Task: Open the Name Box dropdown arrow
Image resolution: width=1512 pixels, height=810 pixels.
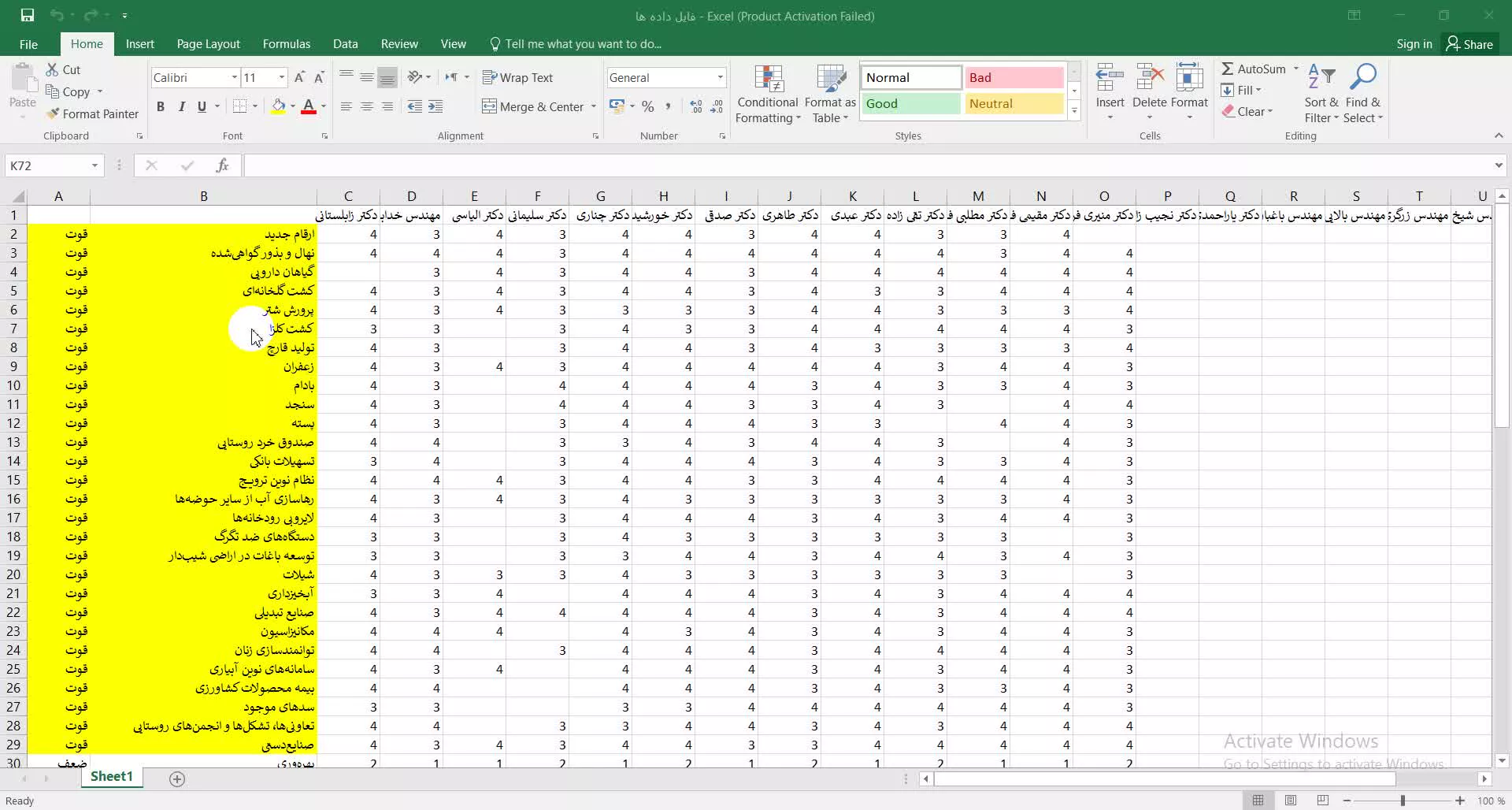Action: (x=94, y=165)
